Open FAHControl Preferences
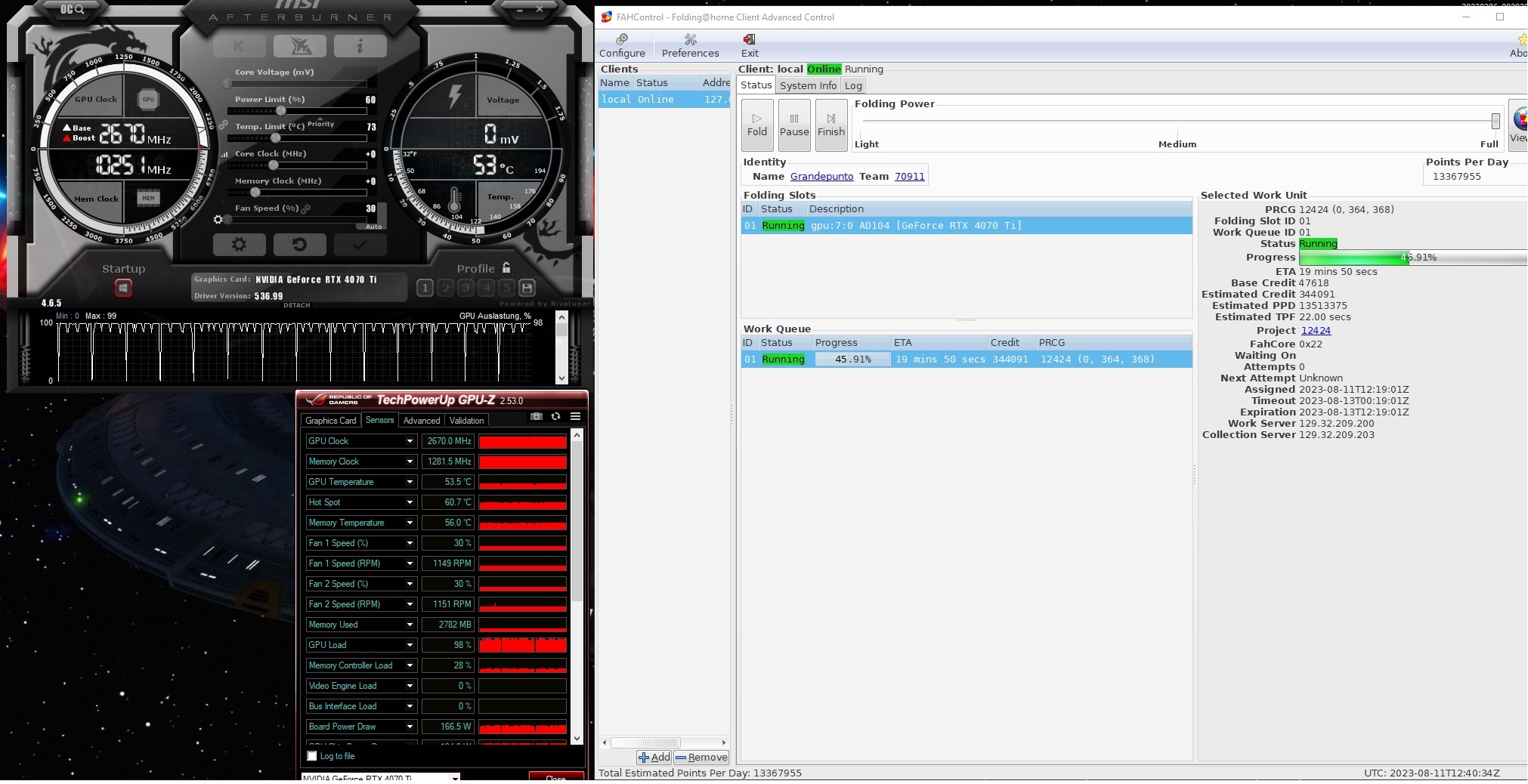Image resolution: width=1528 pixels, height=784 pixels. pyautogui.click(x=690, y=45)
